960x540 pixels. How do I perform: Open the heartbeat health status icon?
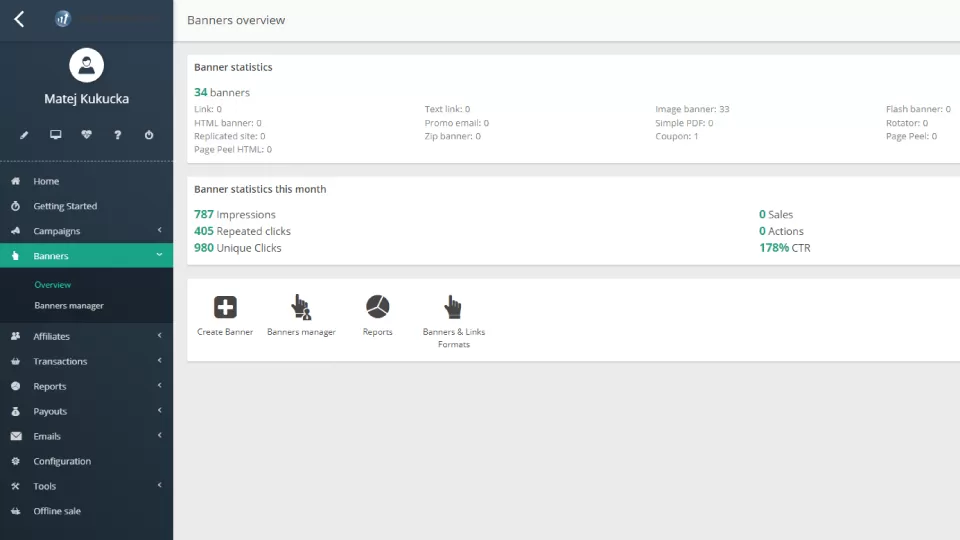[87, 135]
